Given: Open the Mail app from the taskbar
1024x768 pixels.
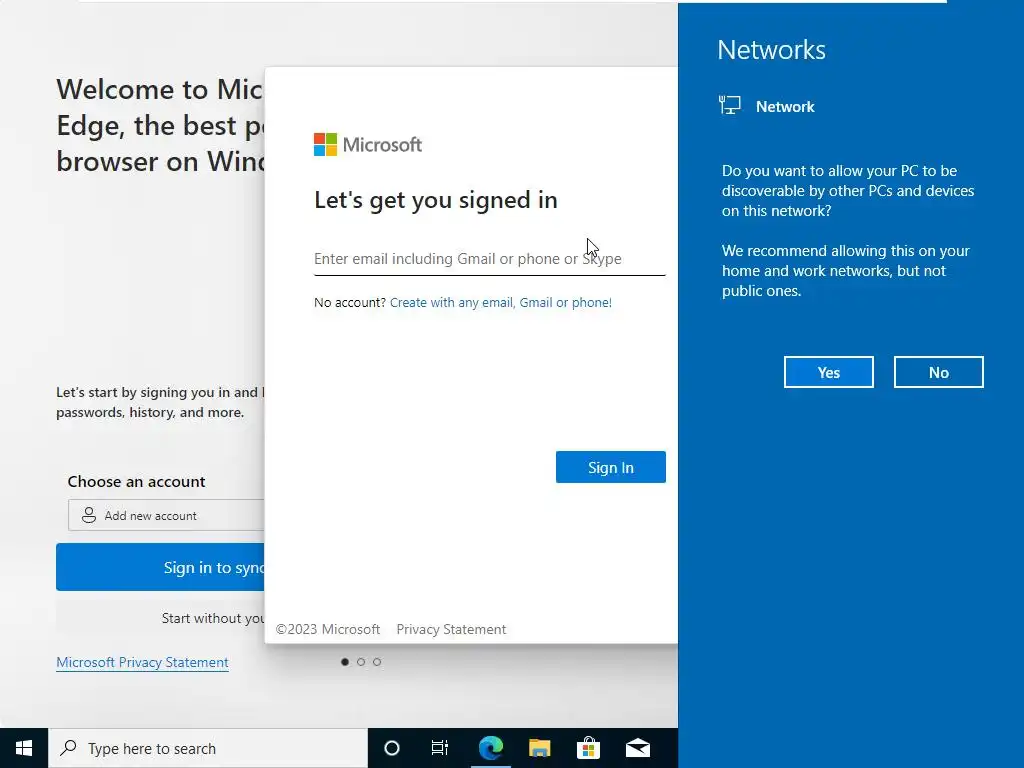Looking at the screenshot, I should pos(637,748).
